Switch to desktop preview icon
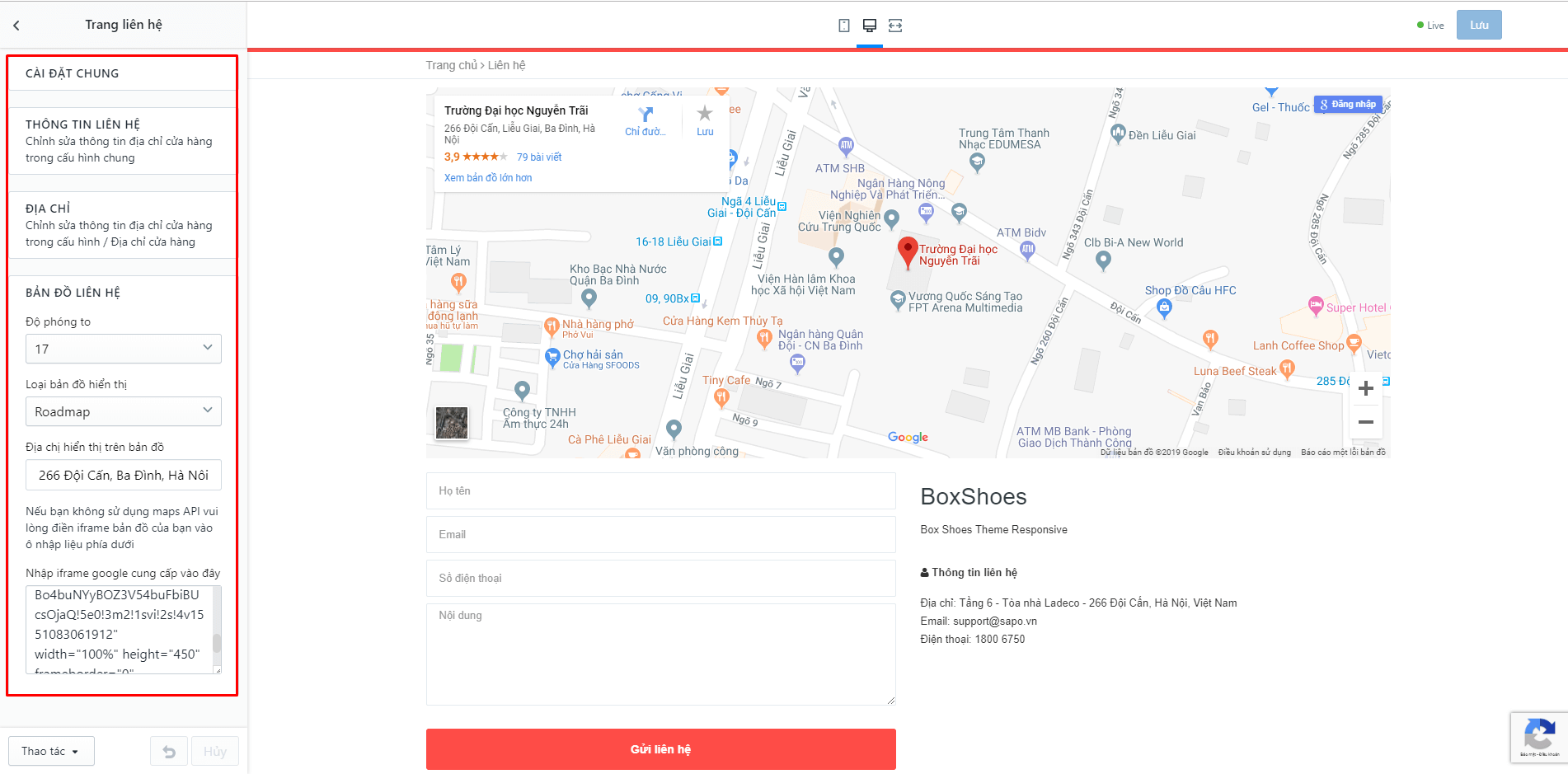Viewport: 1568px width, 774px height. click(x=870, y=26)
